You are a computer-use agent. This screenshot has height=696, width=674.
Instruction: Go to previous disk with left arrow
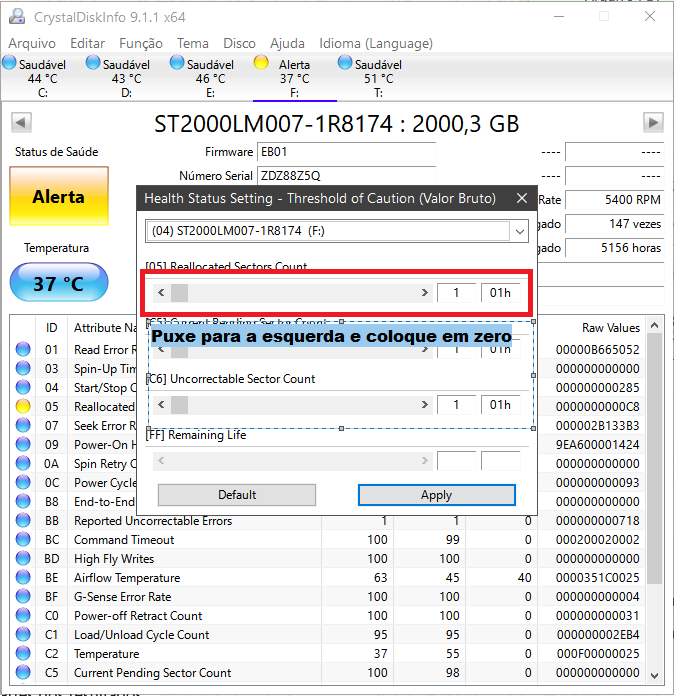(21, 123)
